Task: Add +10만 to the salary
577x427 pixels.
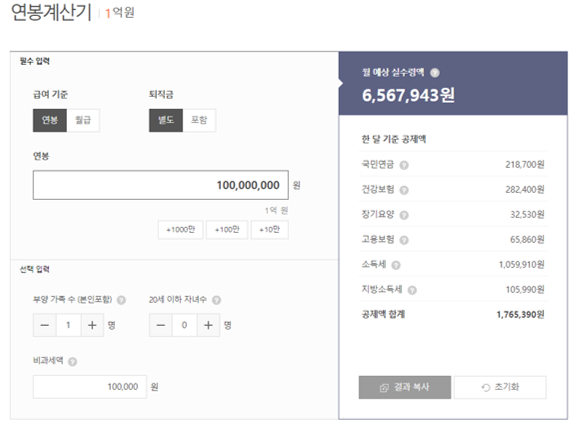Action: tap(270, 230)
